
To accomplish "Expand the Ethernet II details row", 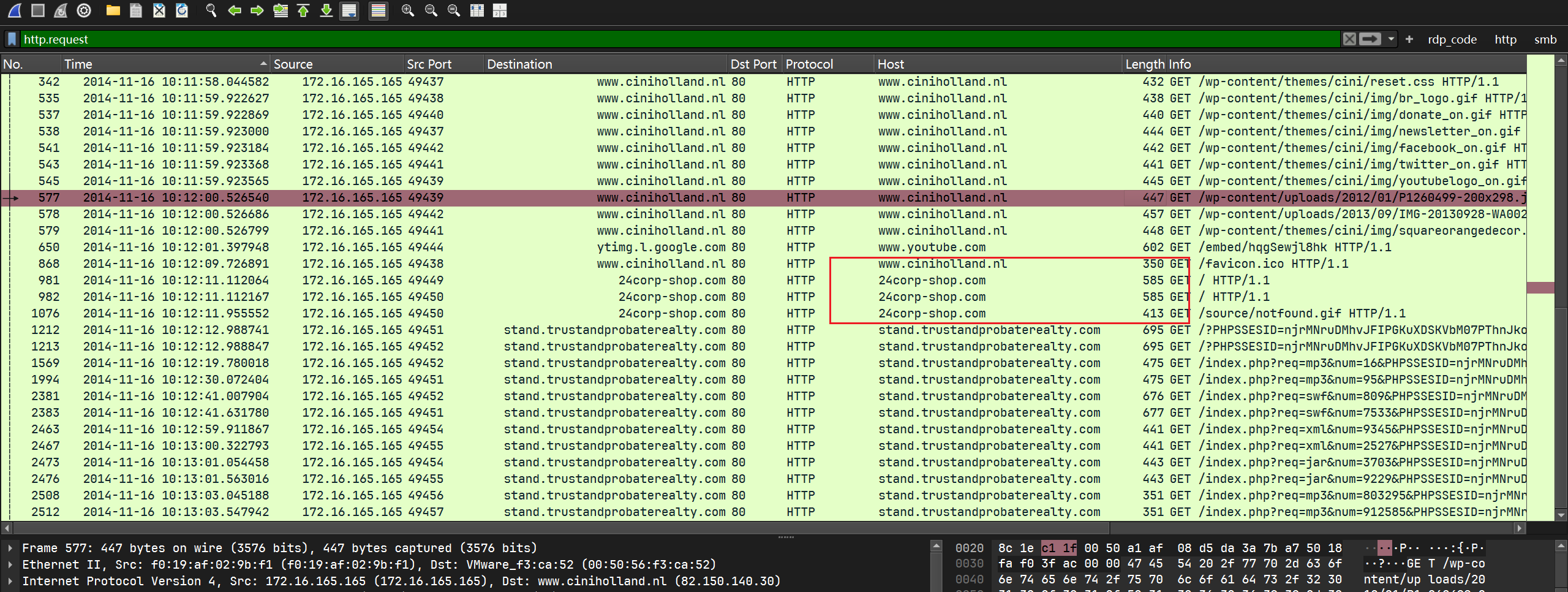I will (10, 564).
